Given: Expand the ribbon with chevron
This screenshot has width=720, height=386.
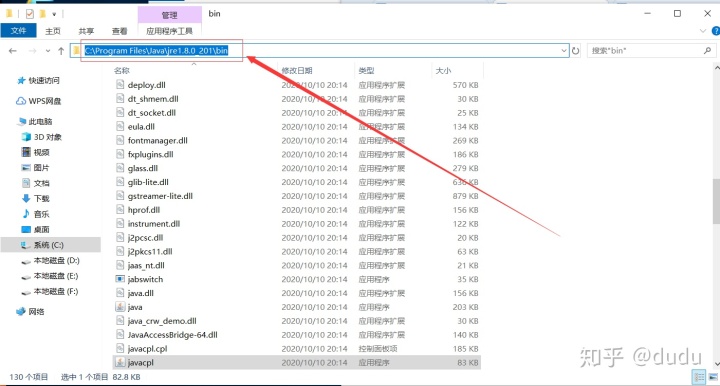Looking at the screenshot, I should [703, 31].
